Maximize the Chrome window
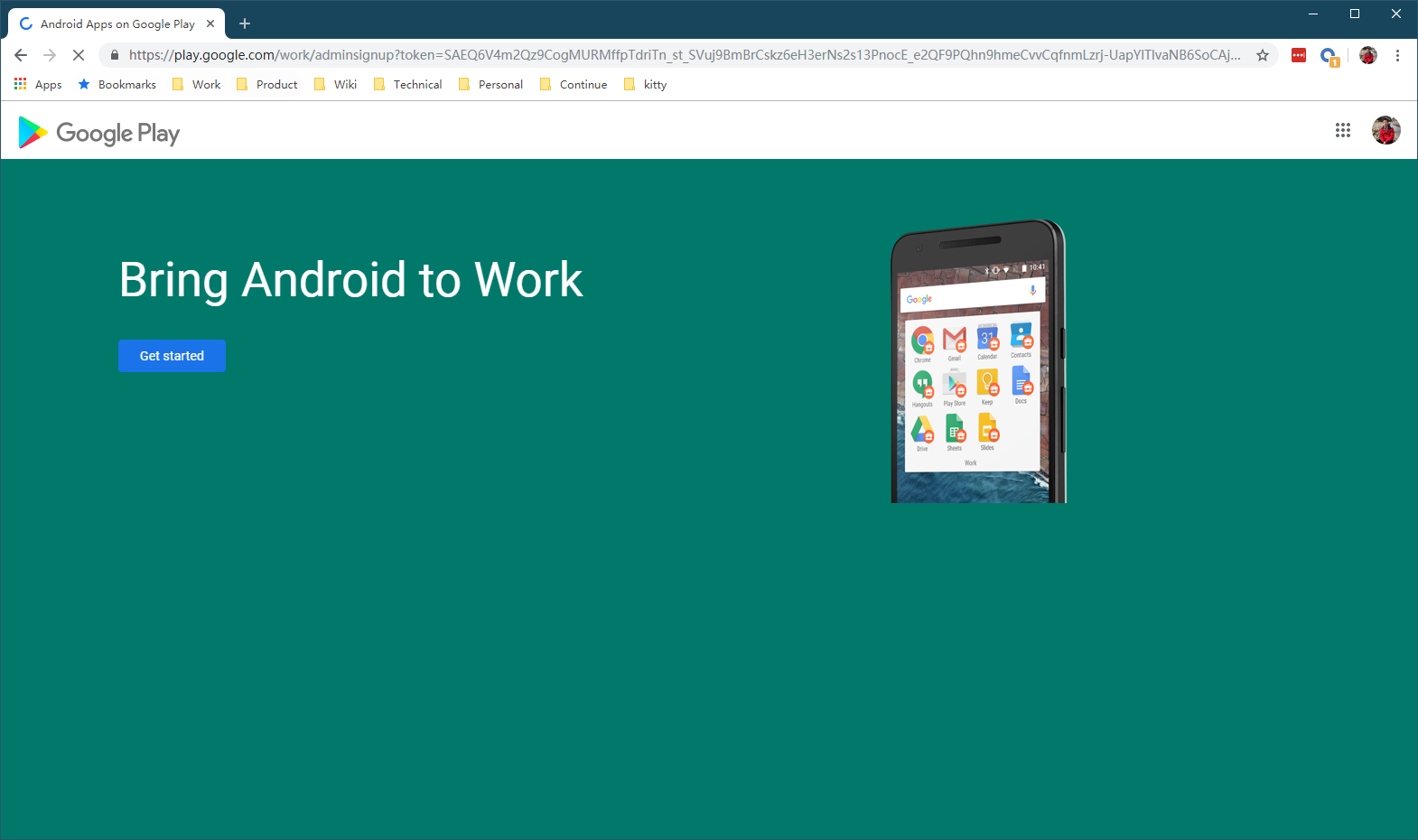This screenshot has width=1418, height=840. coord(1355,14)
